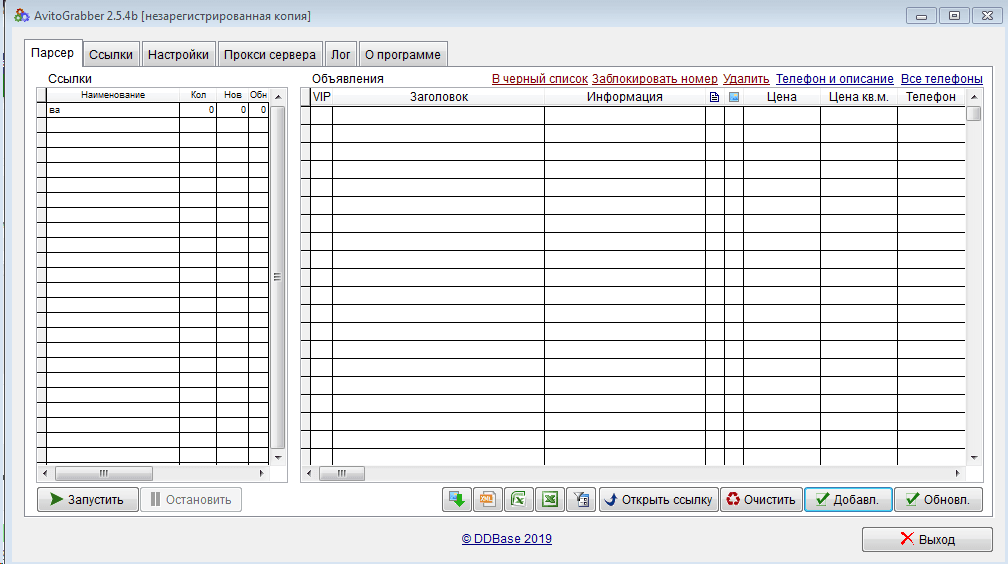Open the DDBase 2019 copyright link
This screenshot has height=564, width=1008.
pos(507,539)
